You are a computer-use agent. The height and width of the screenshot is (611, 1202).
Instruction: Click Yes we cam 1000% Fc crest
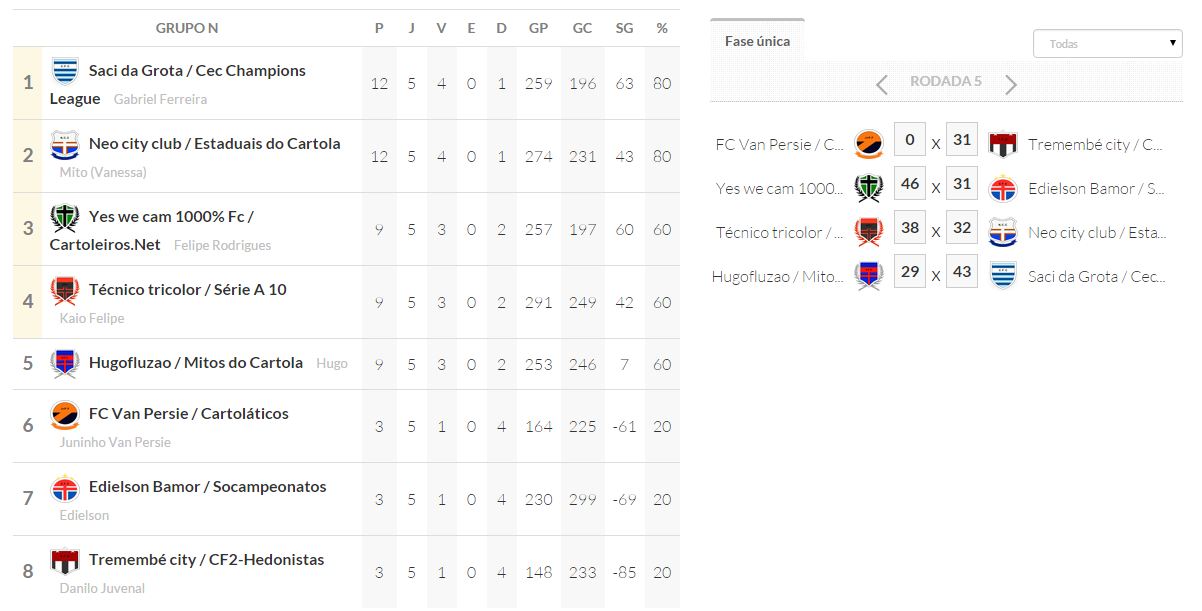(65, 217)
